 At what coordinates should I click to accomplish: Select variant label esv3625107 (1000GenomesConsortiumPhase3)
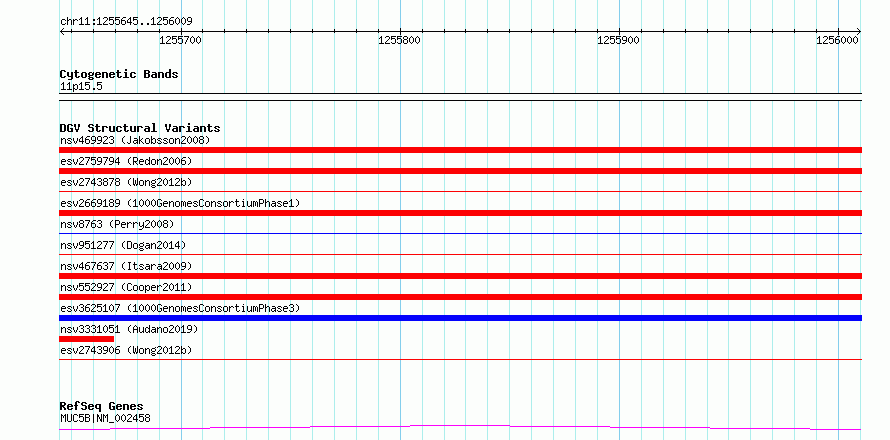click(x=180, y=308)
